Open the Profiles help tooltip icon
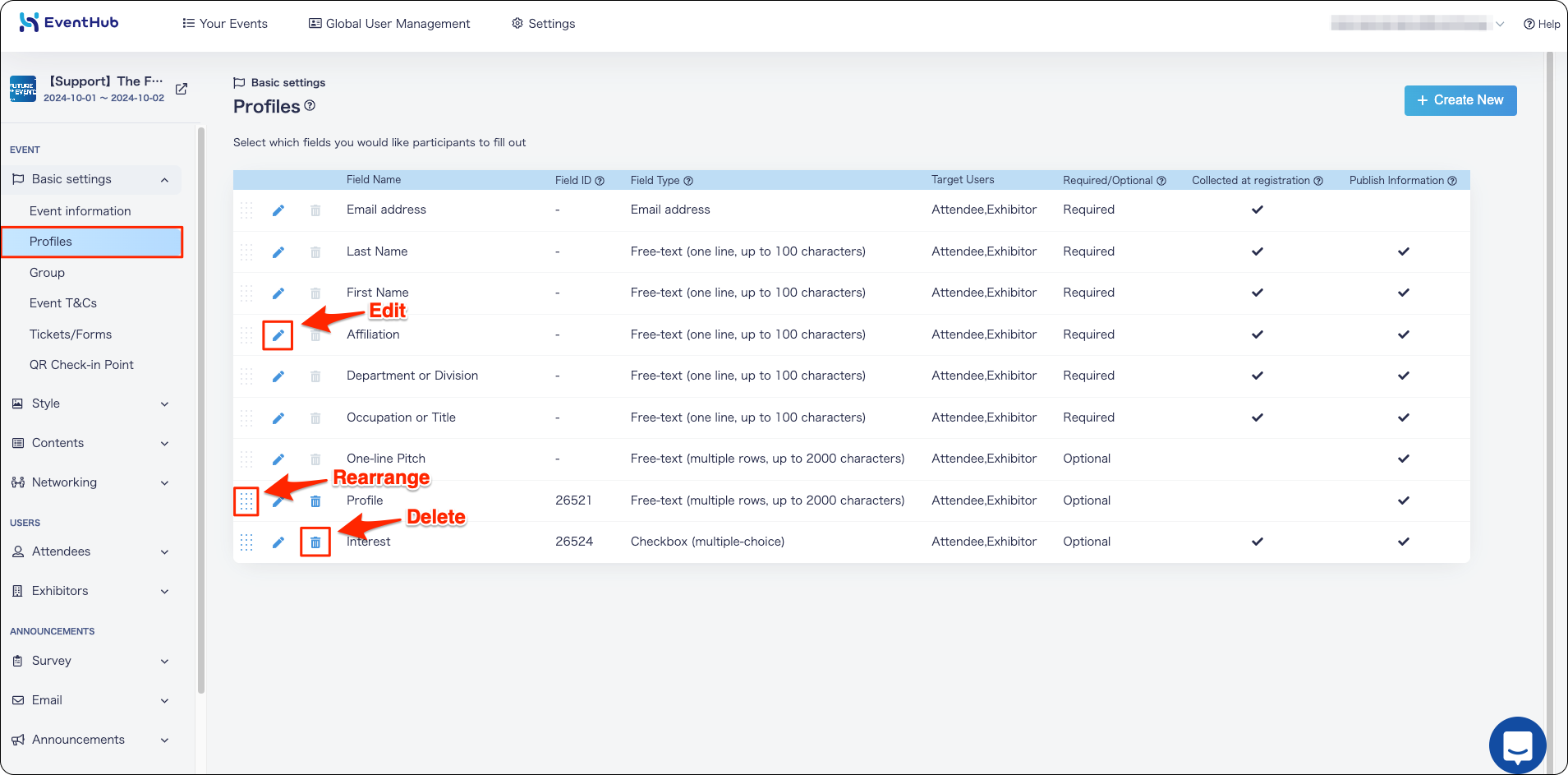 310,106
